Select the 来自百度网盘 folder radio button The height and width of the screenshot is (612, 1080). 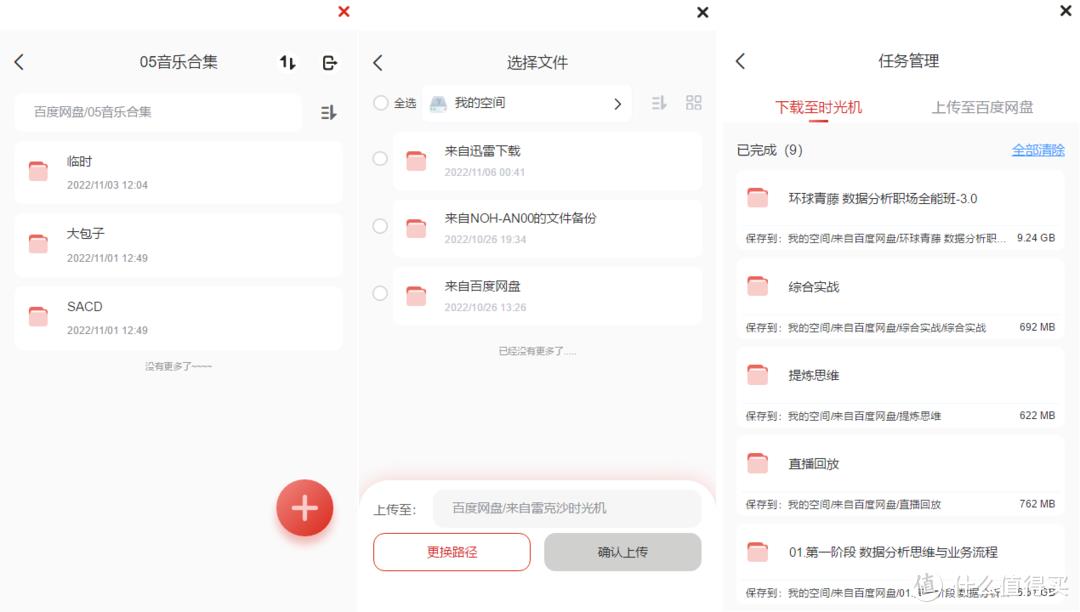tap(380, 294)
